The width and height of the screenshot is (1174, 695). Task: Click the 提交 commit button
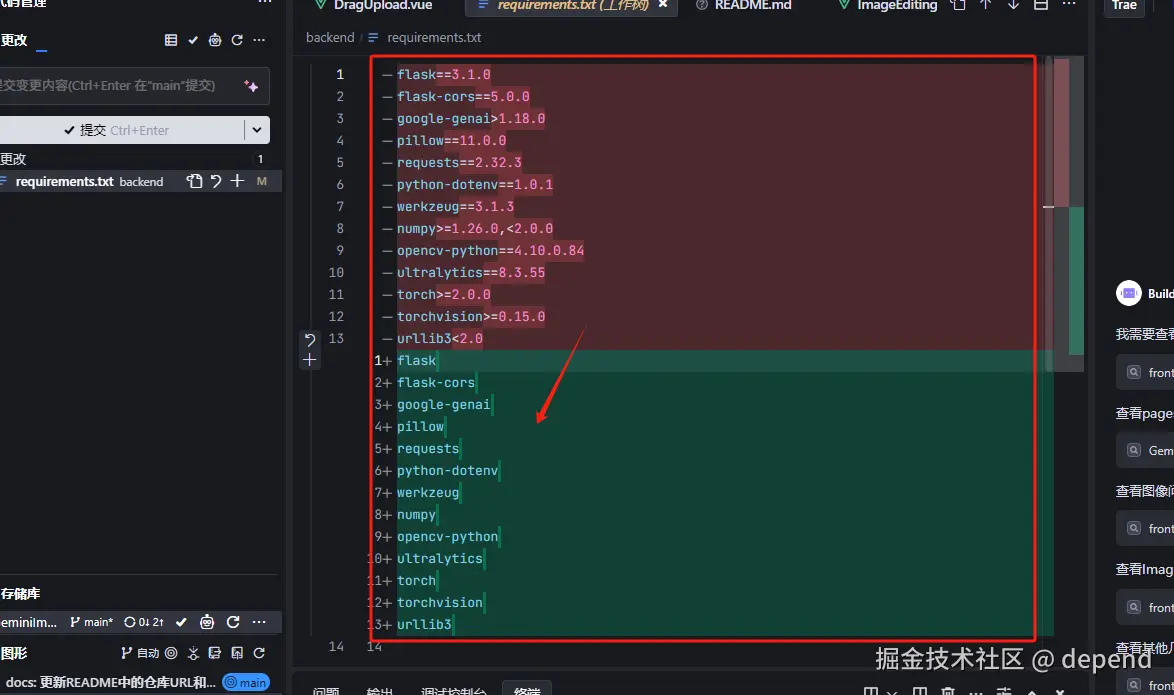click(122, 130)
